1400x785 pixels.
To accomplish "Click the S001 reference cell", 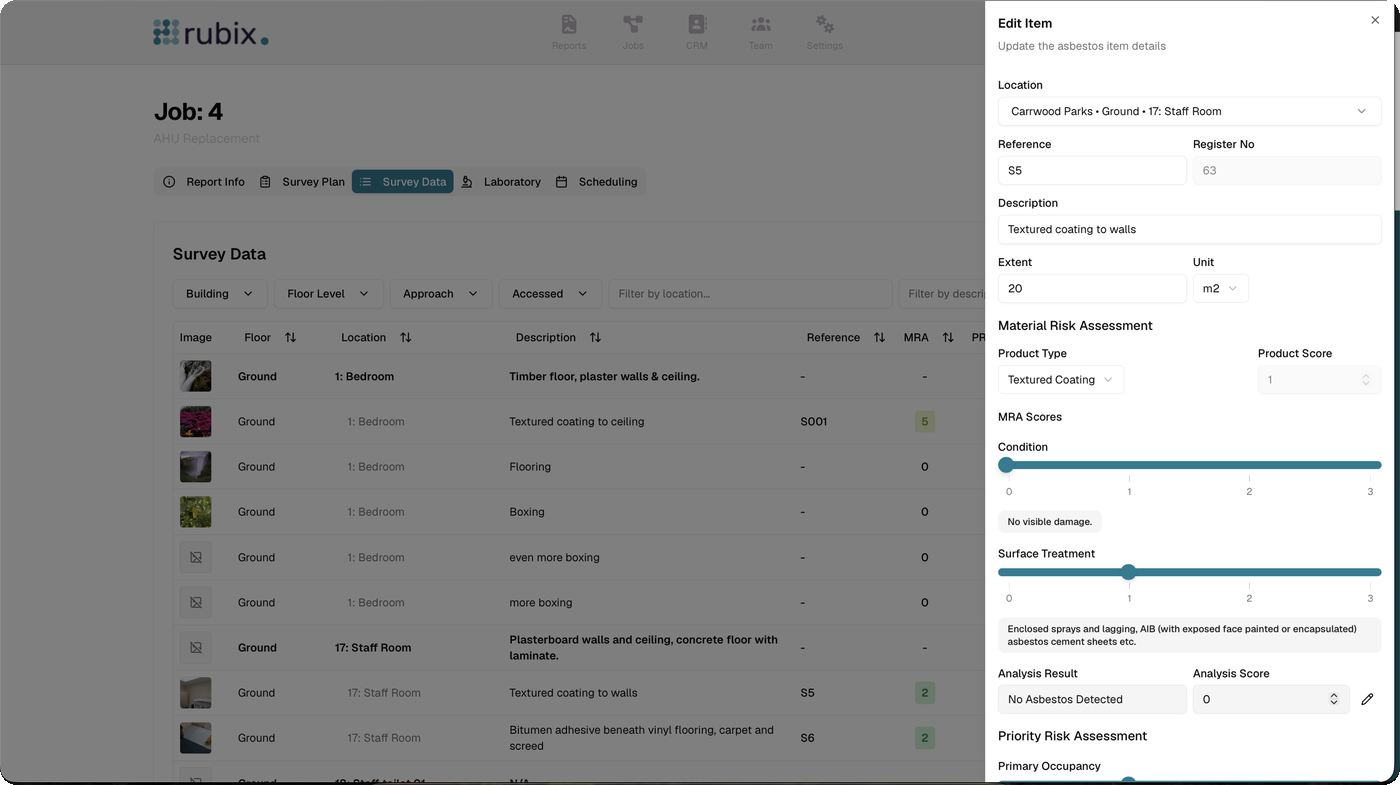I will coord(814,422).
